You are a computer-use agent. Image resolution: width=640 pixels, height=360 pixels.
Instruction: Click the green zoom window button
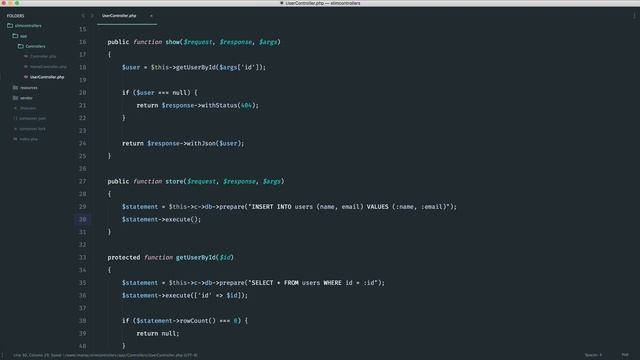(17, 3)
